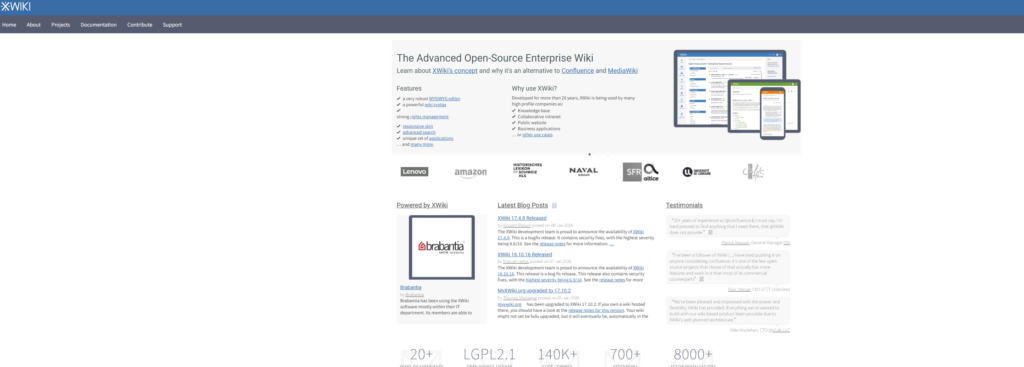Open the Confluence comparison link
Viewport: 1024px width, 367px height.
pyautogui.click(x=577, y=71)
